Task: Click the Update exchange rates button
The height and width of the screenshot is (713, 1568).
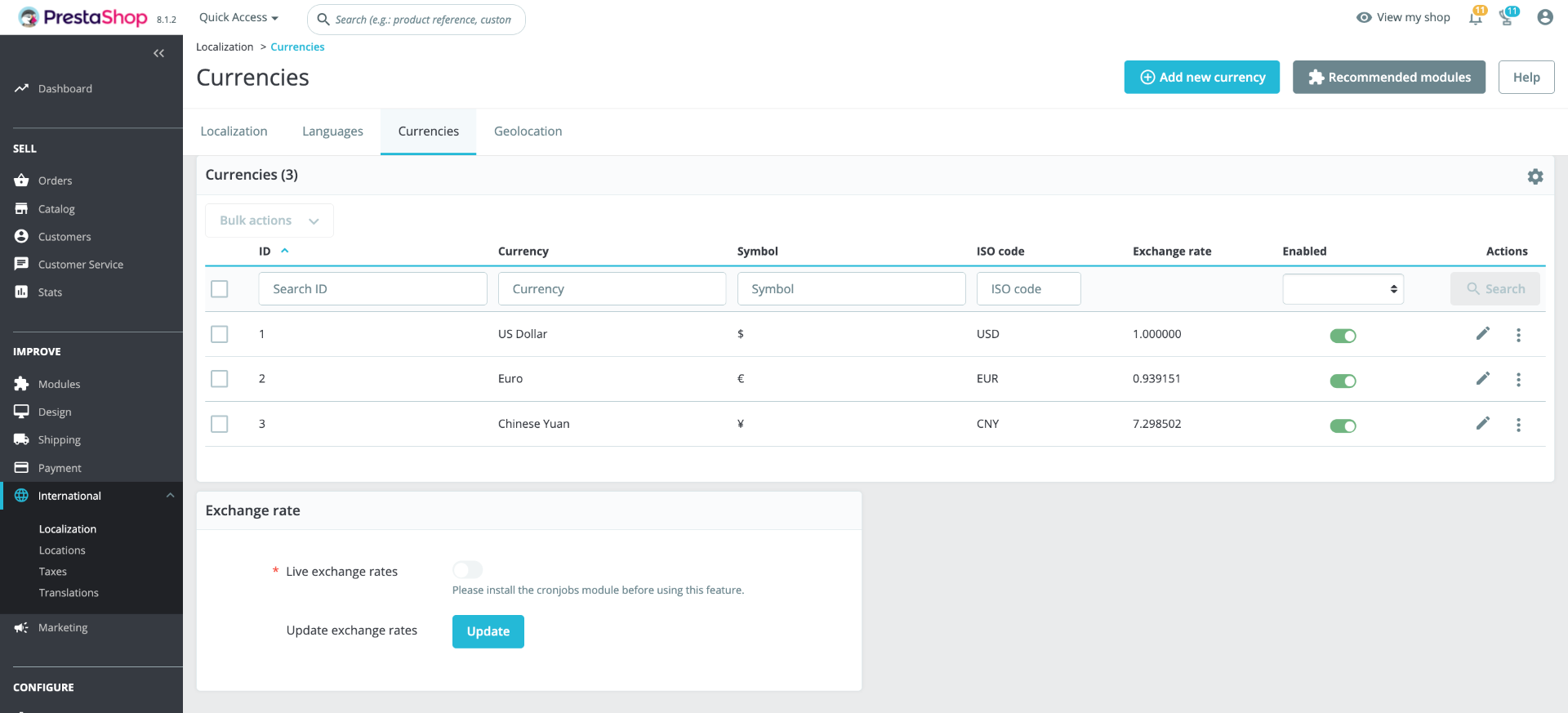Action: (x=488, y=631)
